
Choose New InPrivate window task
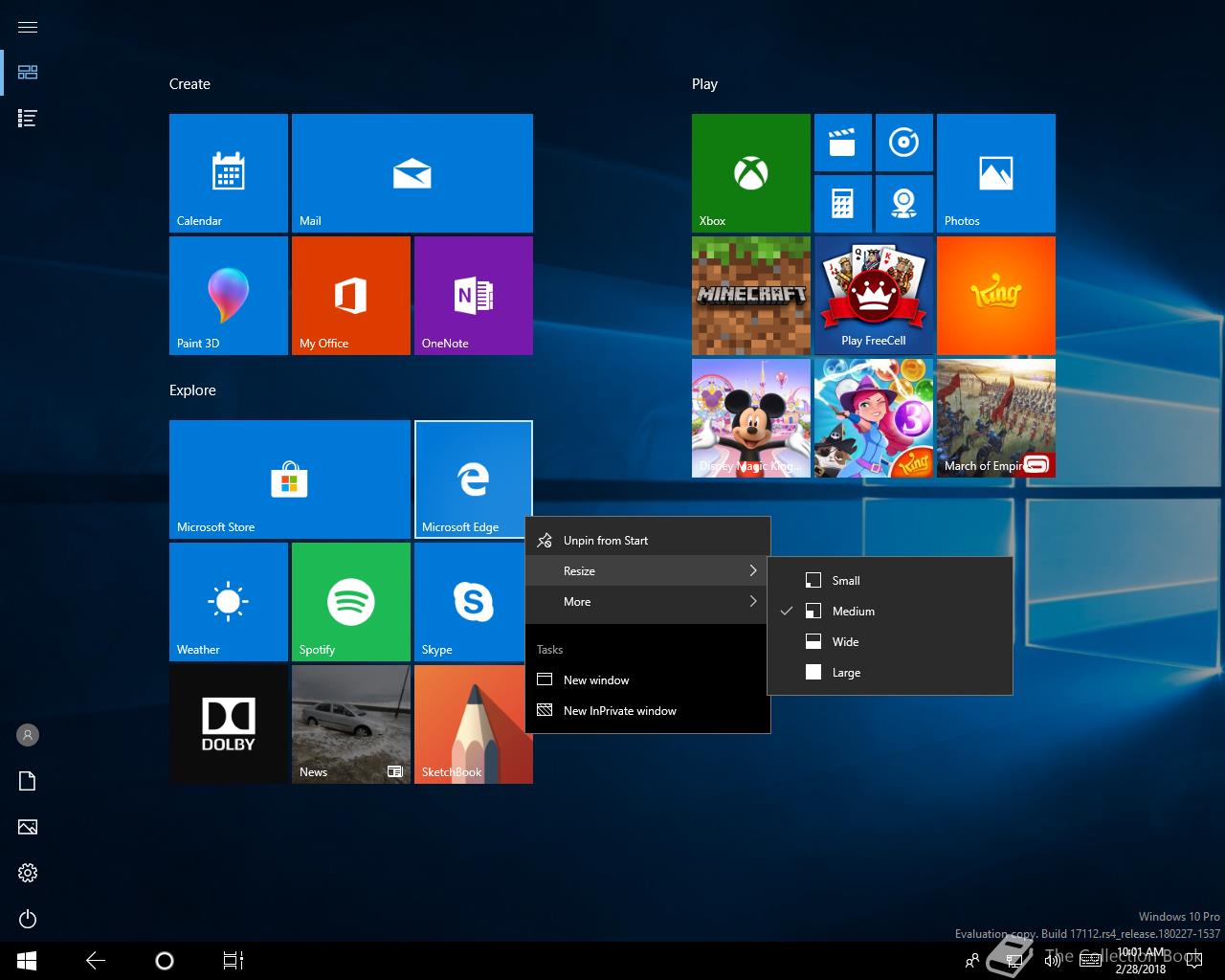point(648,711)
